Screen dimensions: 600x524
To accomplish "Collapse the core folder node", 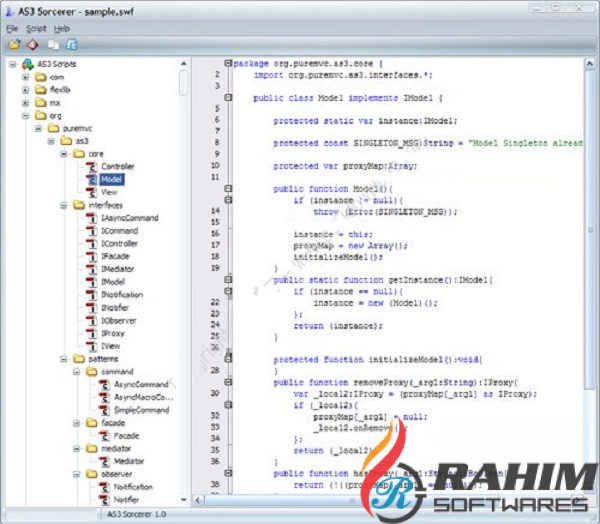I will click(64, 154).
